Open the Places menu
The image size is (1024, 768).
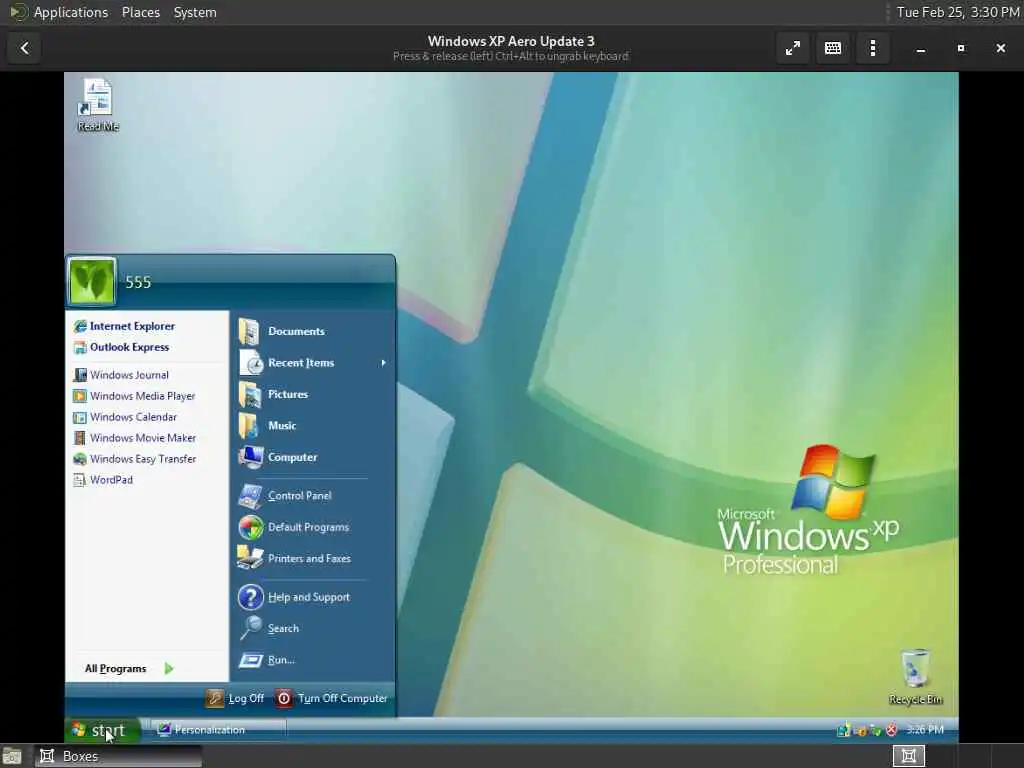(140, 12)
